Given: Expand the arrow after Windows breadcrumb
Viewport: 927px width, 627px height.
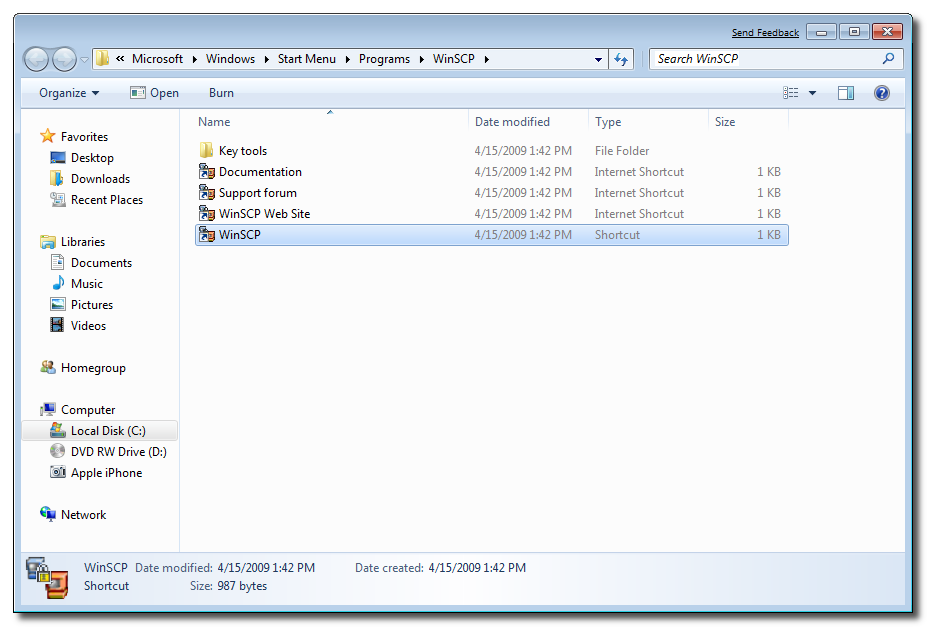Looking at the screenshot, I should (267, 59).
